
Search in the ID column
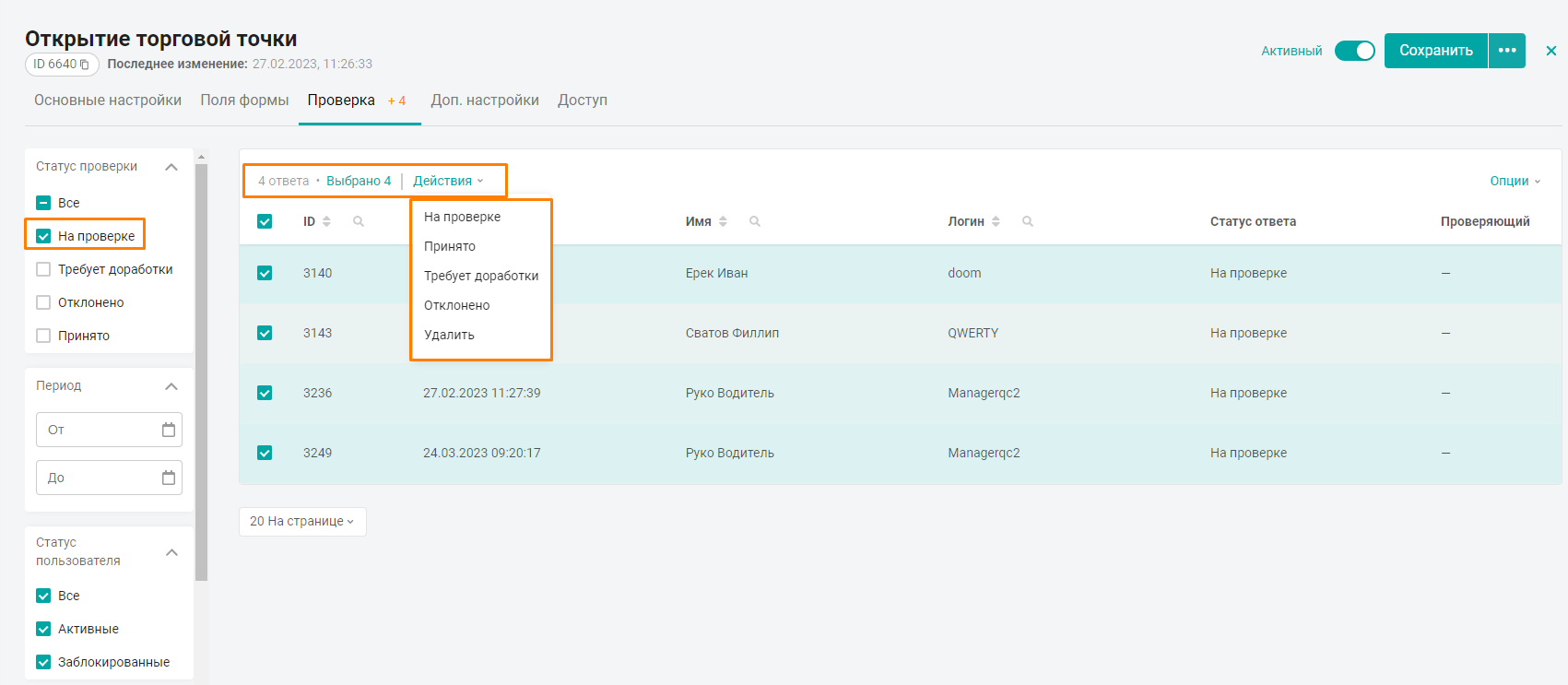point(359,221)
